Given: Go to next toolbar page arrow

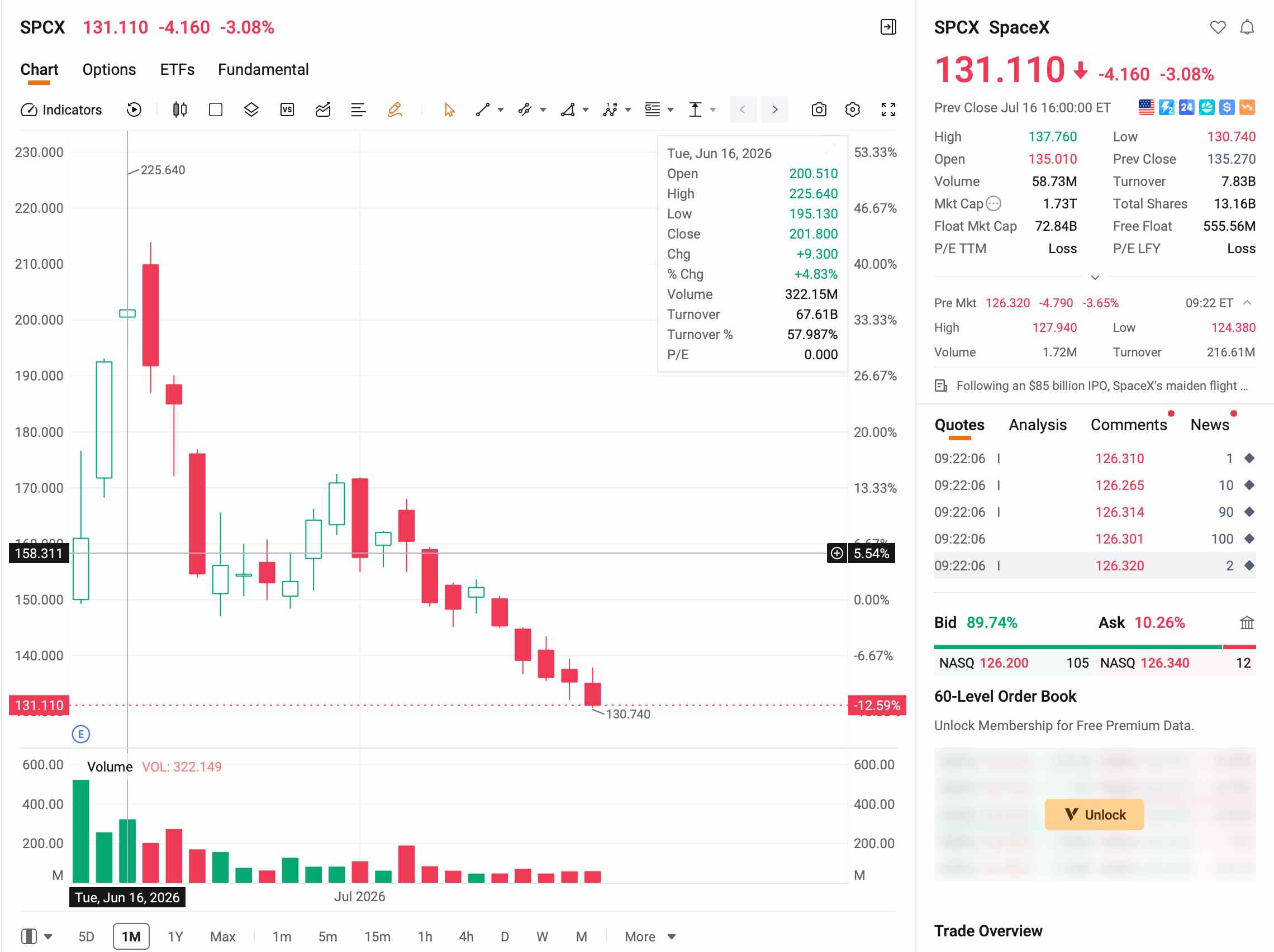Looking at the screenshot, I should 774,110.
